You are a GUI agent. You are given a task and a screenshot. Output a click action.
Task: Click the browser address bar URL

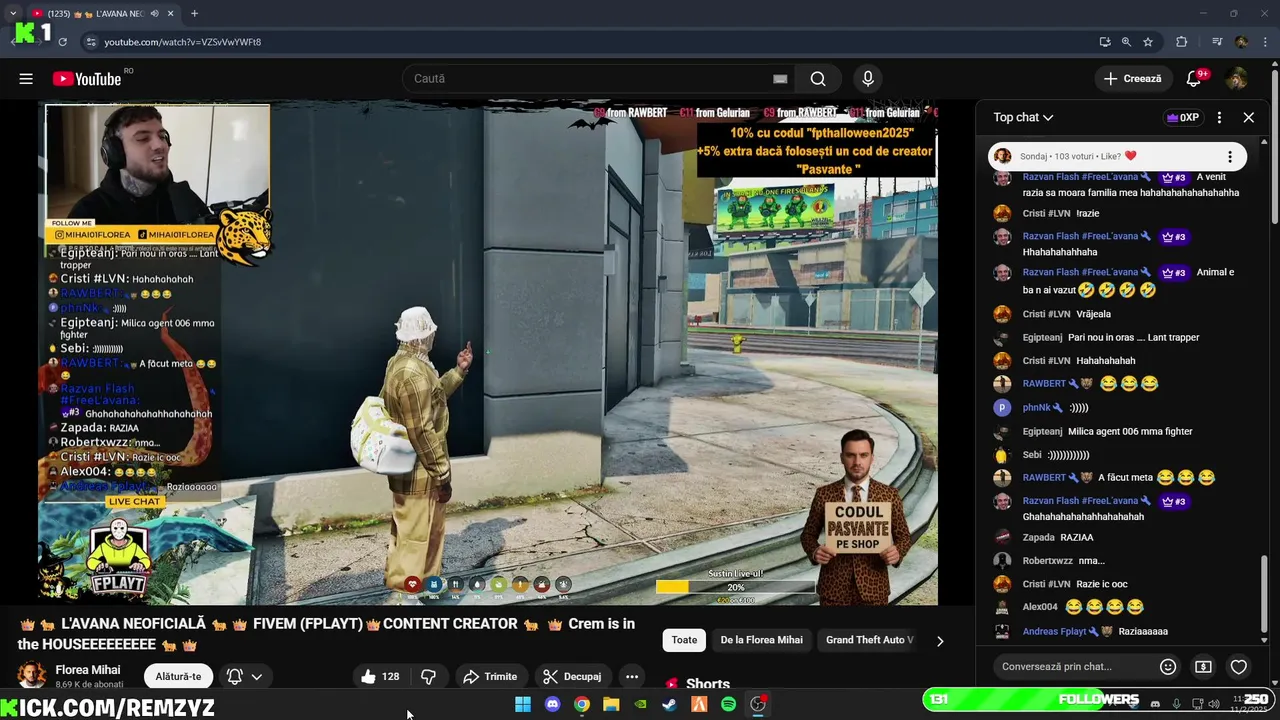tap(183, 42)
